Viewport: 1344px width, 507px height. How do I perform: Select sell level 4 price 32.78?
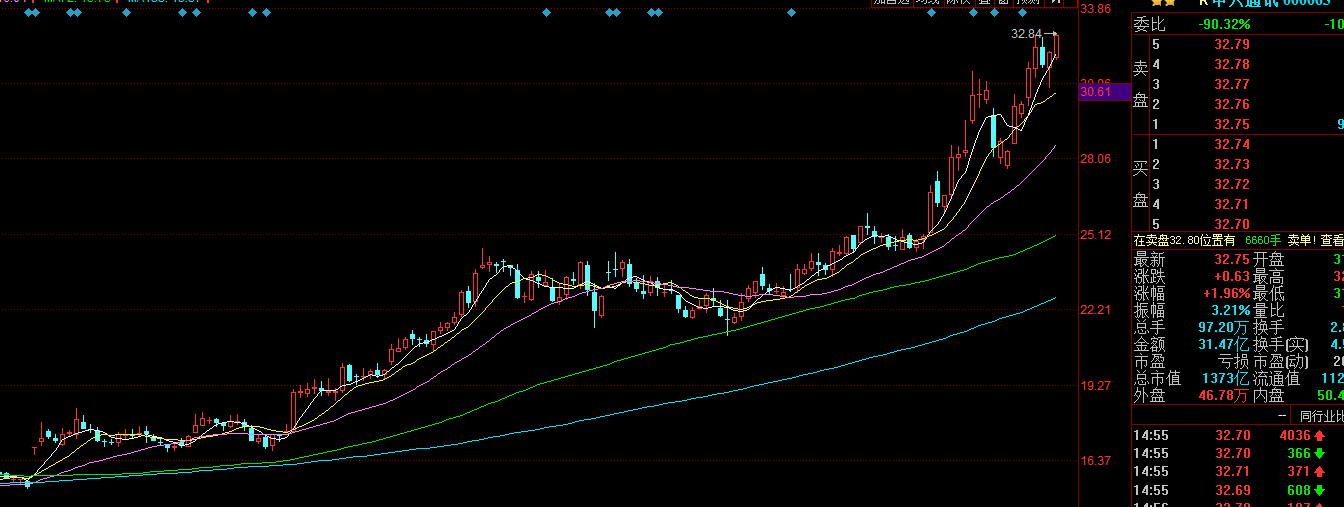(x=1232, y=64)
